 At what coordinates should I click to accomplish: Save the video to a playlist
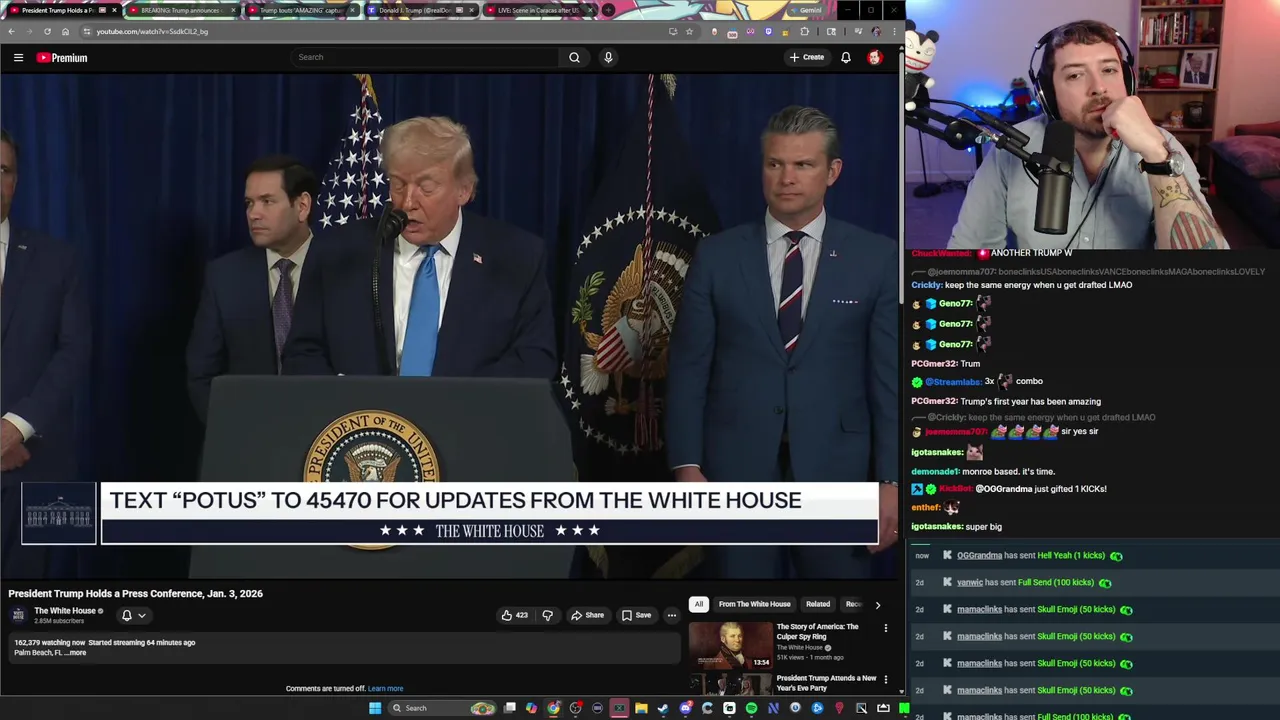636,615
